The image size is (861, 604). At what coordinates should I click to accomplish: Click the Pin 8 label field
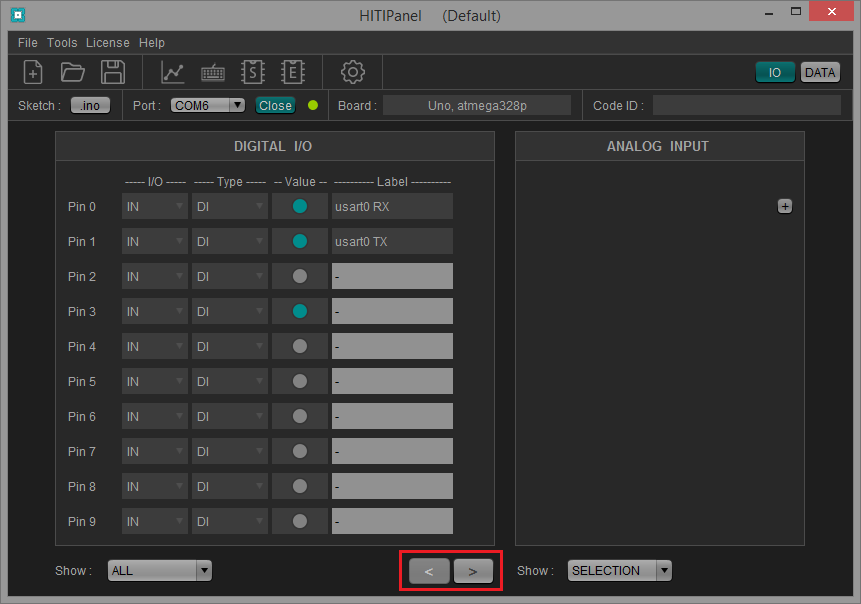(x=392, y=486)
